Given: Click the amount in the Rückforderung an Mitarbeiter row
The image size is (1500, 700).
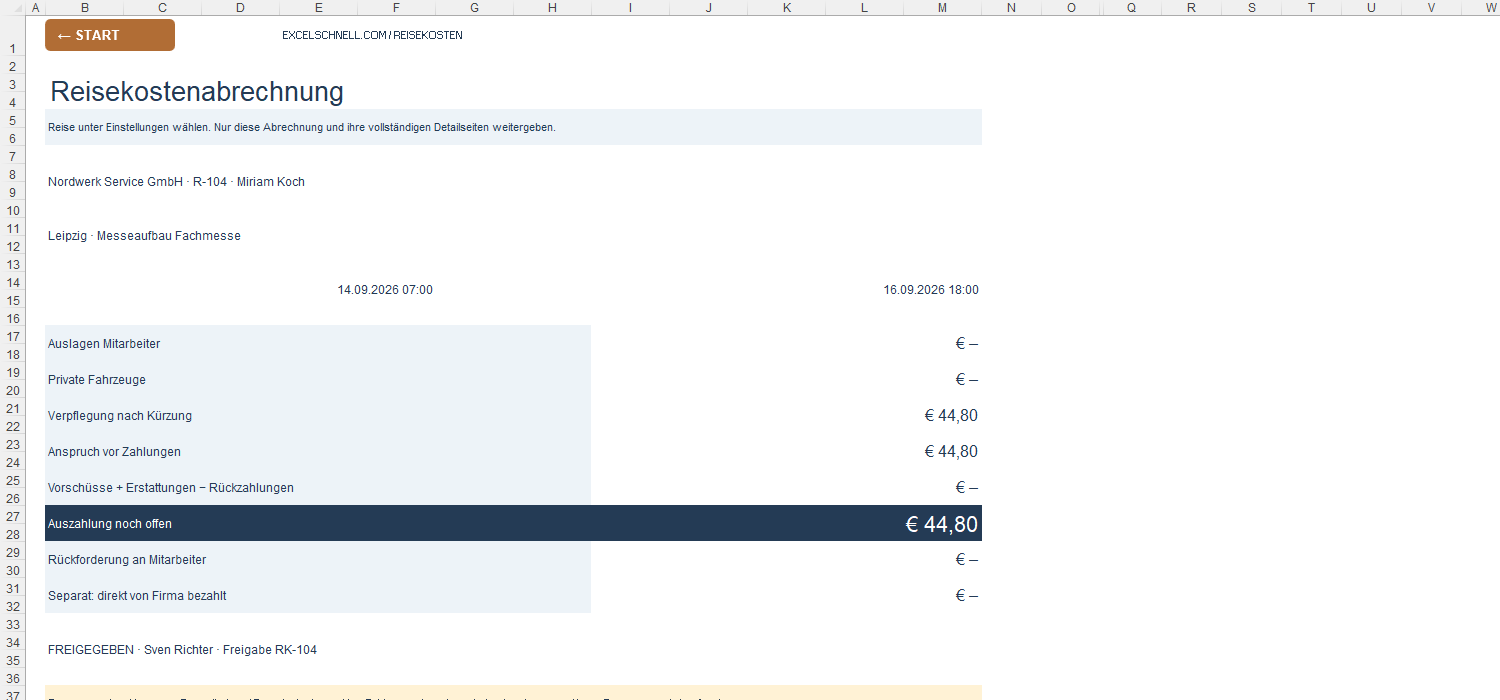Looking at the screenshot, I should (x=966, y=560).
